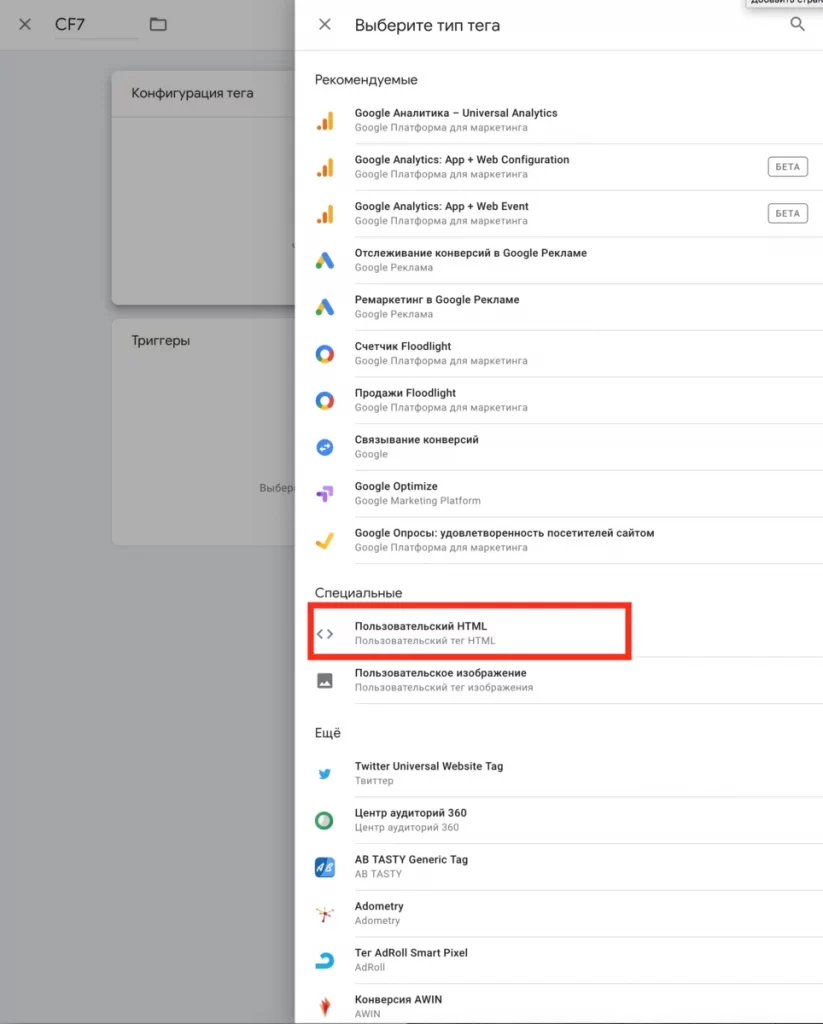This screenshot has height=1024, width=823.
Task: Click the Google Optimize icon
Action: point(325,494)
